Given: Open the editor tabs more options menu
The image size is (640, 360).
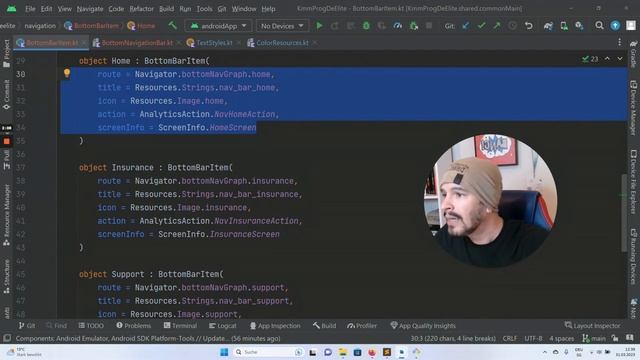Looking at the screenshot, I should (620, 42).
